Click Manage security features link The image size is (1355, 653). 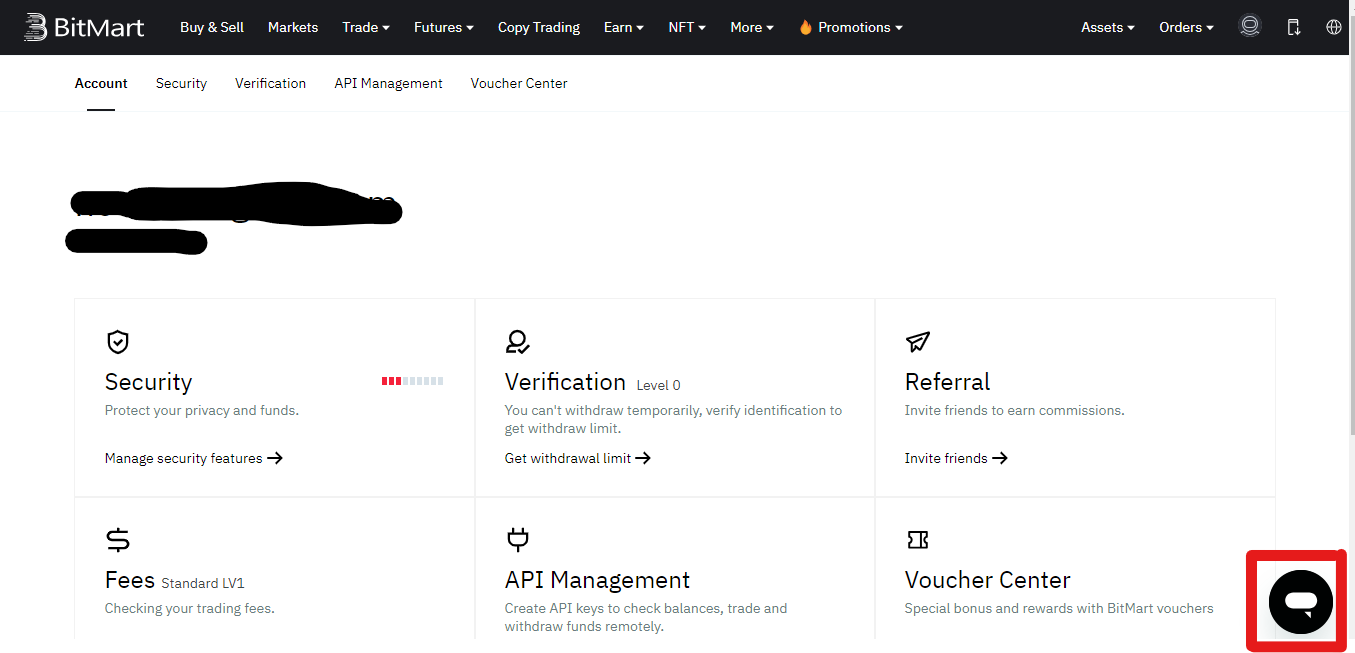pos(194,458)
